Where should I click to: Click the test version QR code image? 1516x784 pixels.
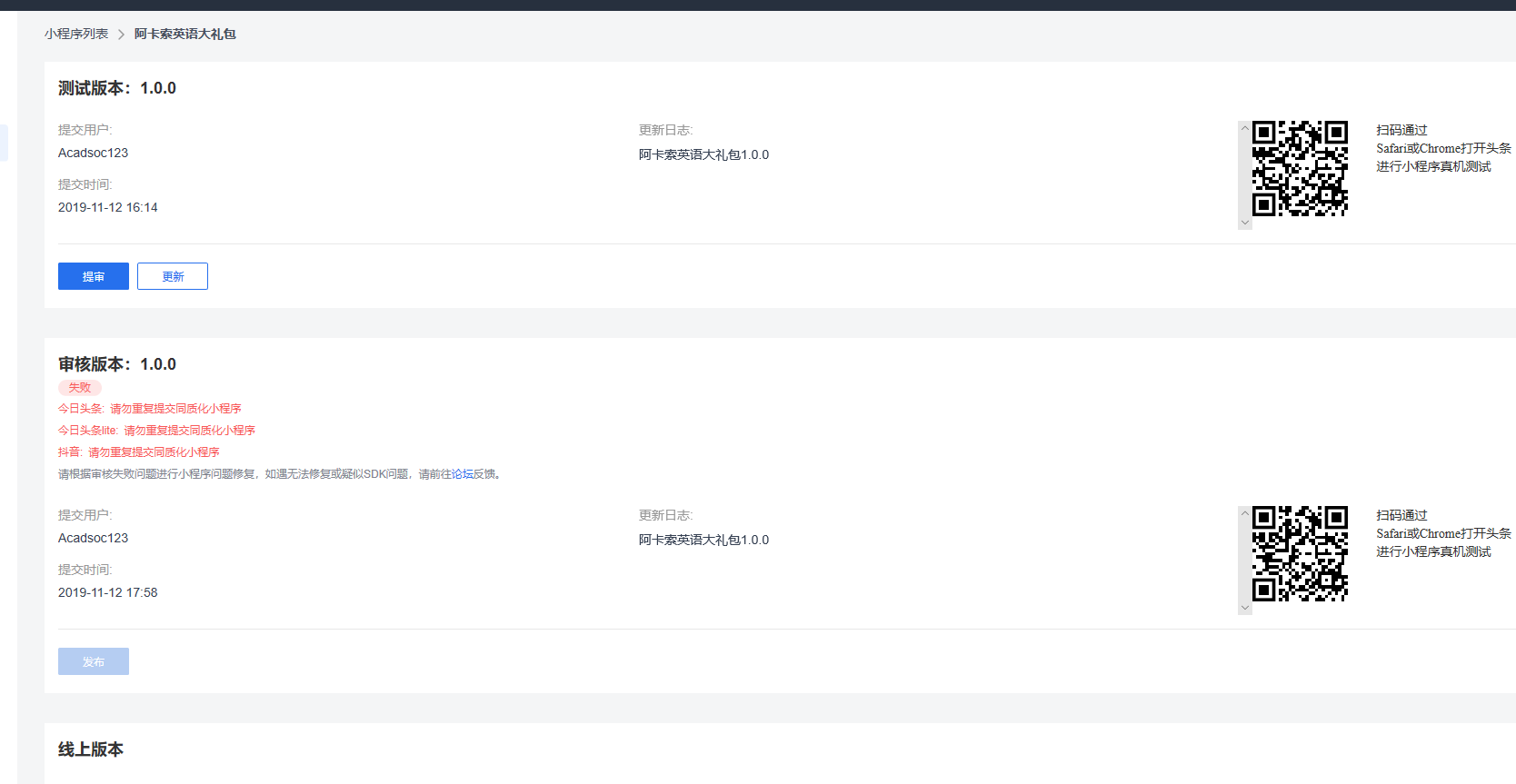coord(1300,168)
